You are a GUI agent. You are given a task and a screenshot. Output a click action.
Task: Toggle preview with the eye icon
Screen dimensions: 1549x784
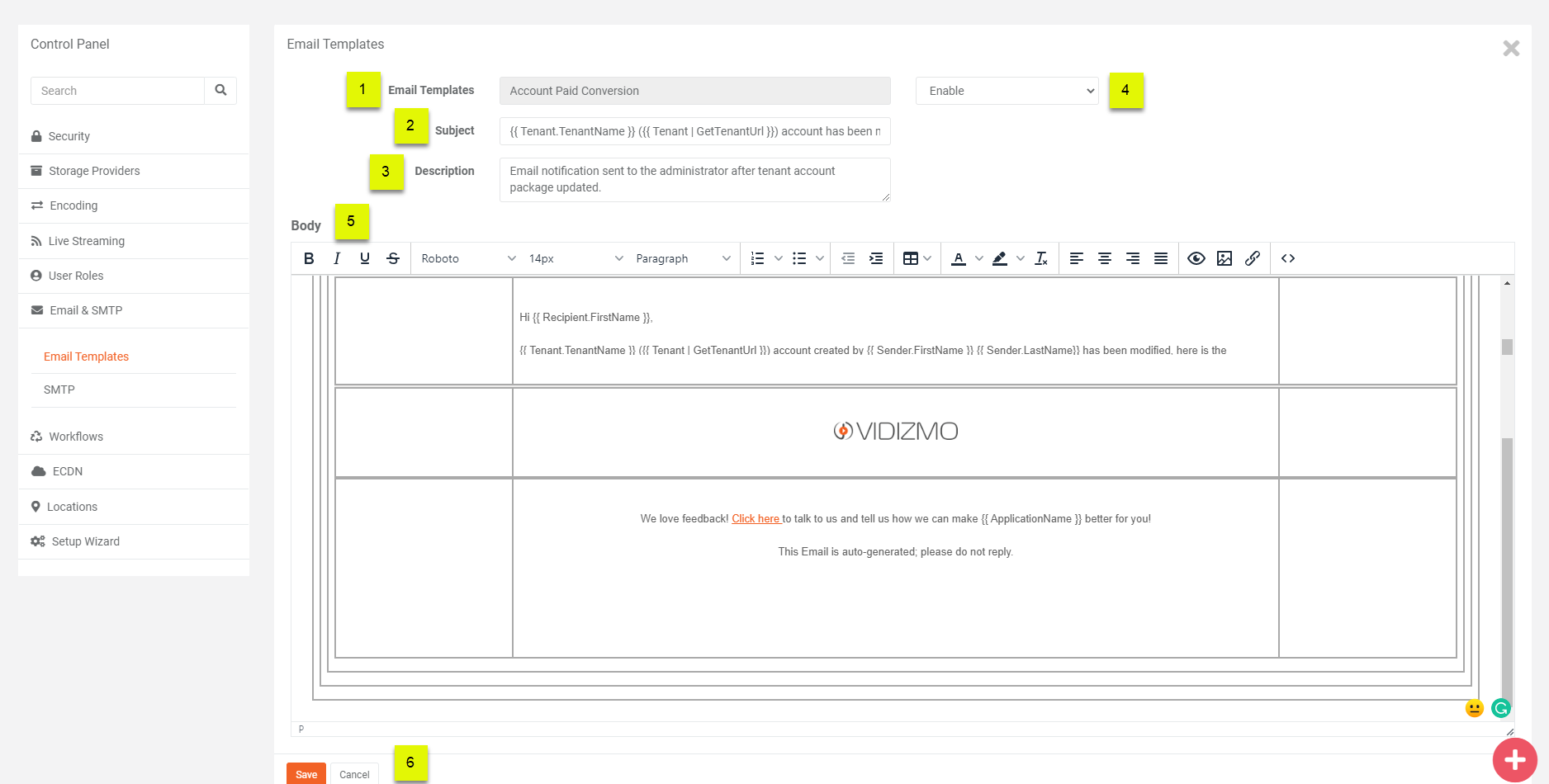click(x=1196, y=258)
